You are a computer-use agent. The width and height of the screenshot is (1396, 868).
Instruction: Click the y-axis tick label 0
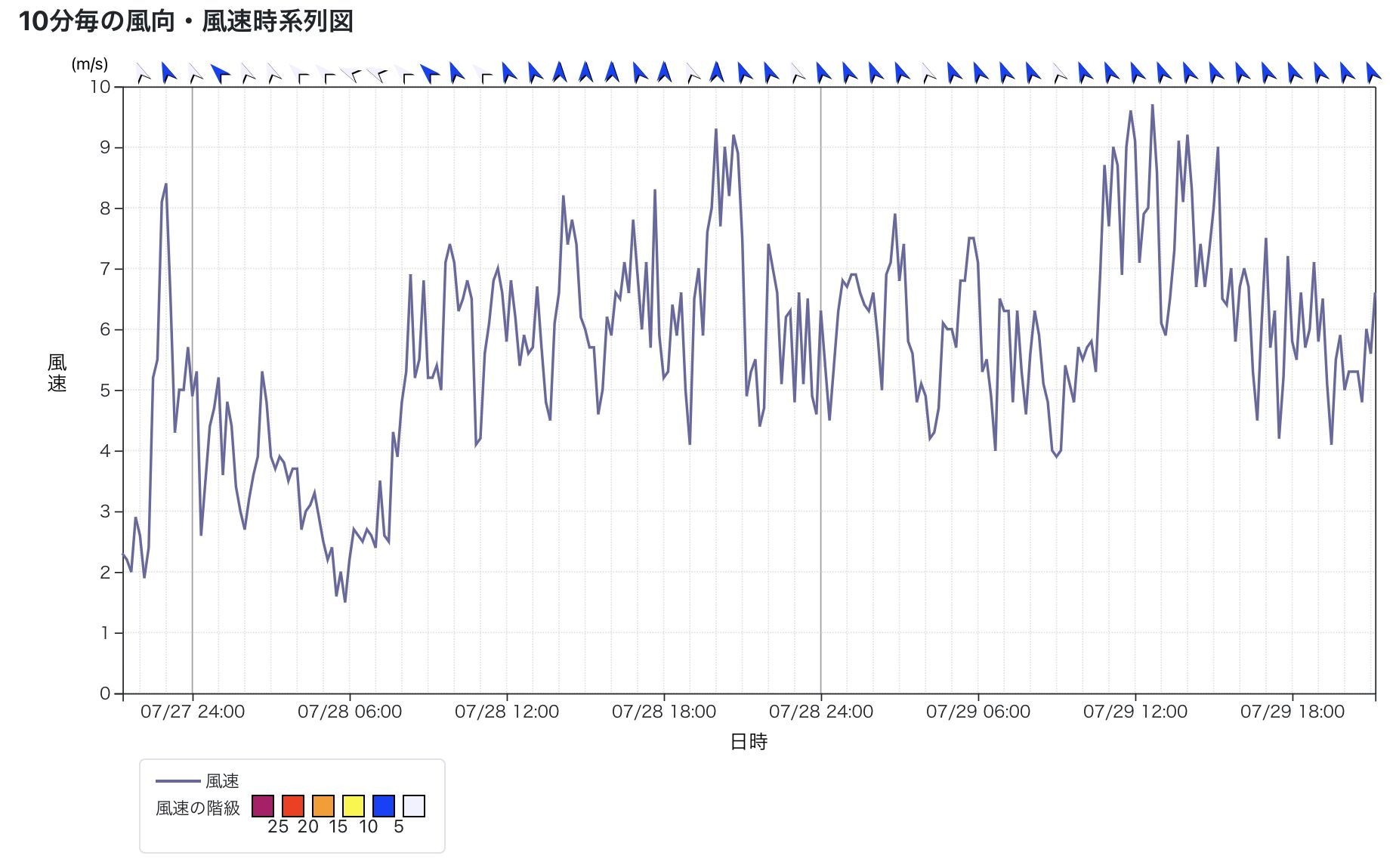tap(106, 693)
